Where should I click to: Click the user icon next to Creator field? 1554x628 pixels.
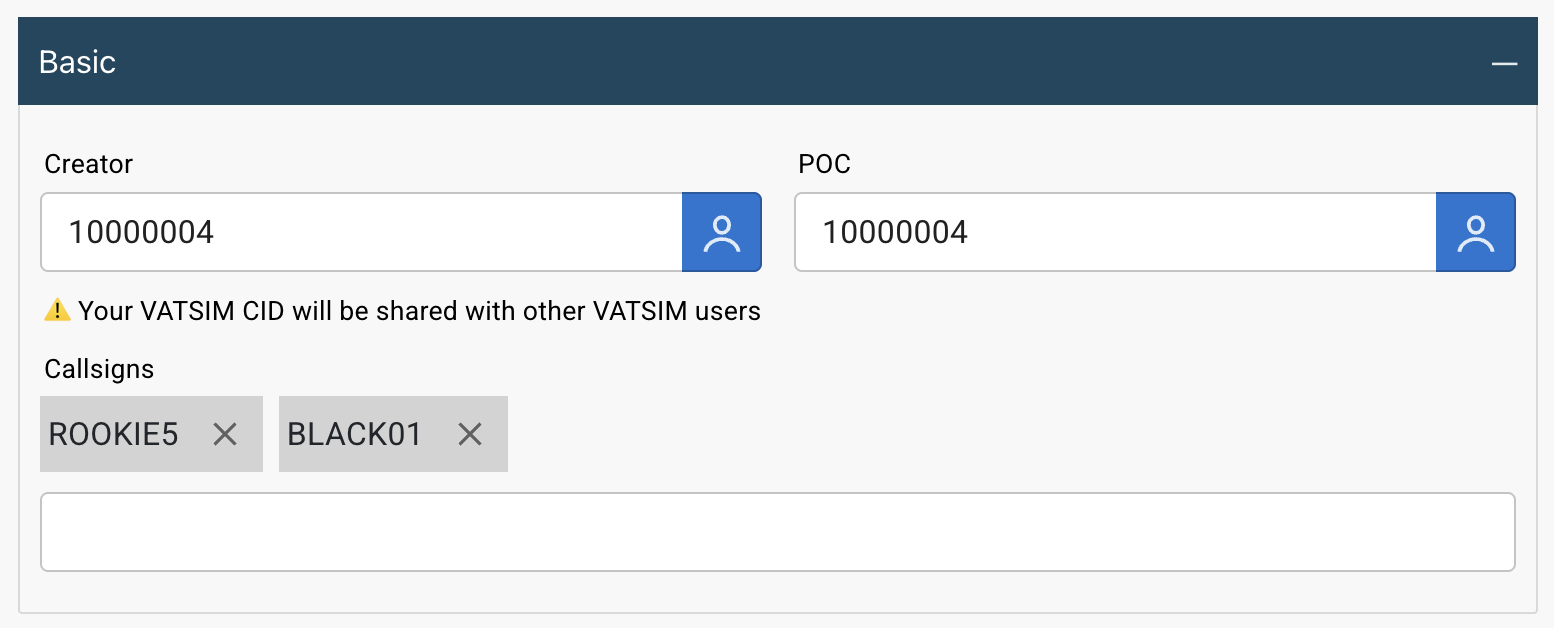pos(722,232)
